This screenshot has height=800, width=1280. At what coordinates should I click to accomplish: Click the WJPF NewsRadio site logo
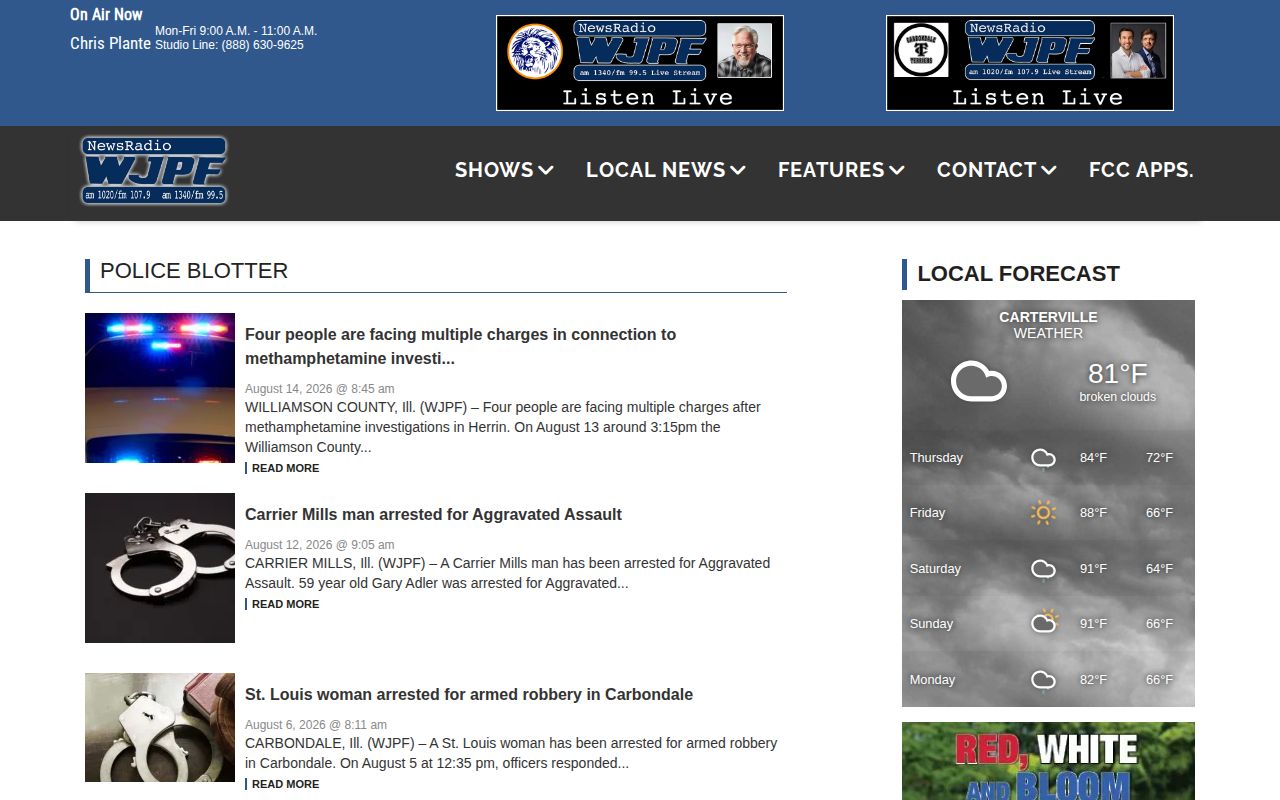(154, 171)
